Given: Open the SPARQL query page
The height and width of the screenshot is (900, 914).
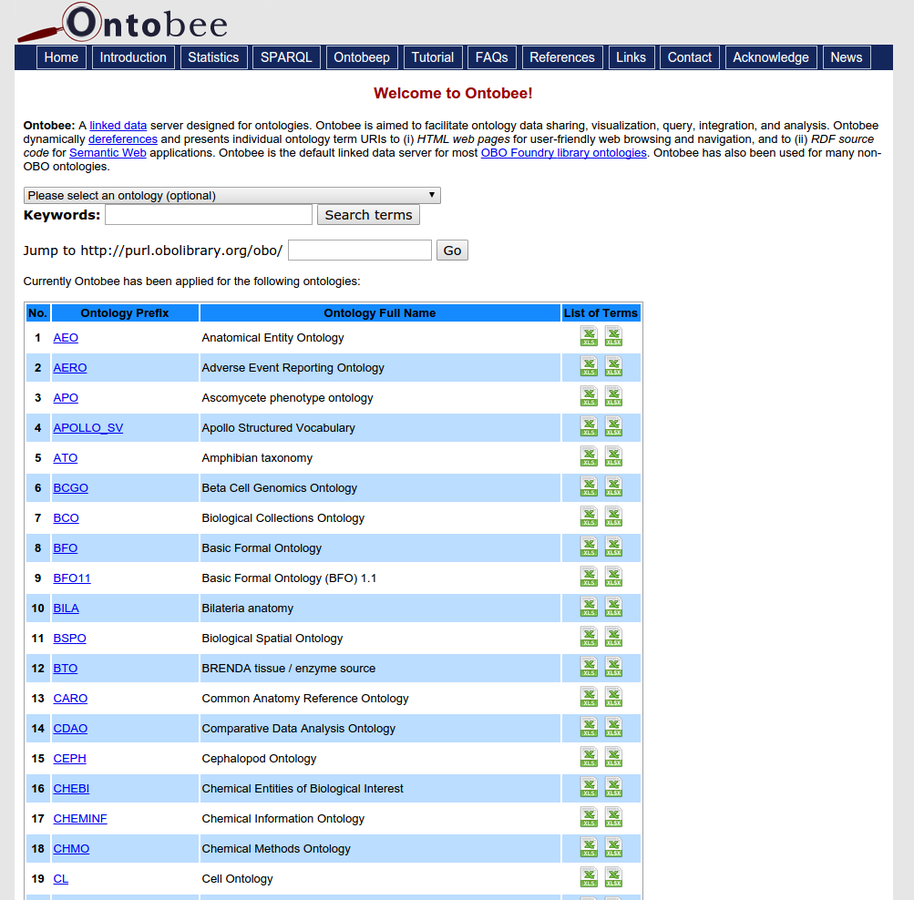Looking at the screenshot, I should click(286, 58).
